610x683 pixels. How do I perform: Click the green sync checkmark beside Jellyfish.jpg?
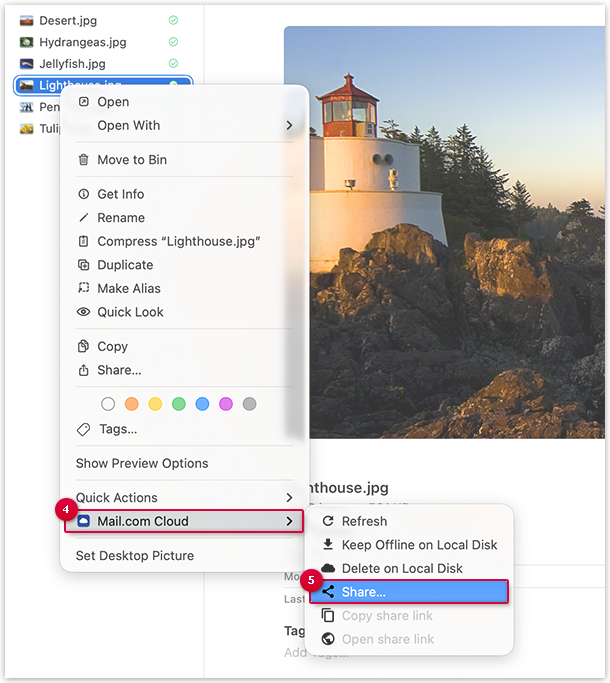point(173,64)
